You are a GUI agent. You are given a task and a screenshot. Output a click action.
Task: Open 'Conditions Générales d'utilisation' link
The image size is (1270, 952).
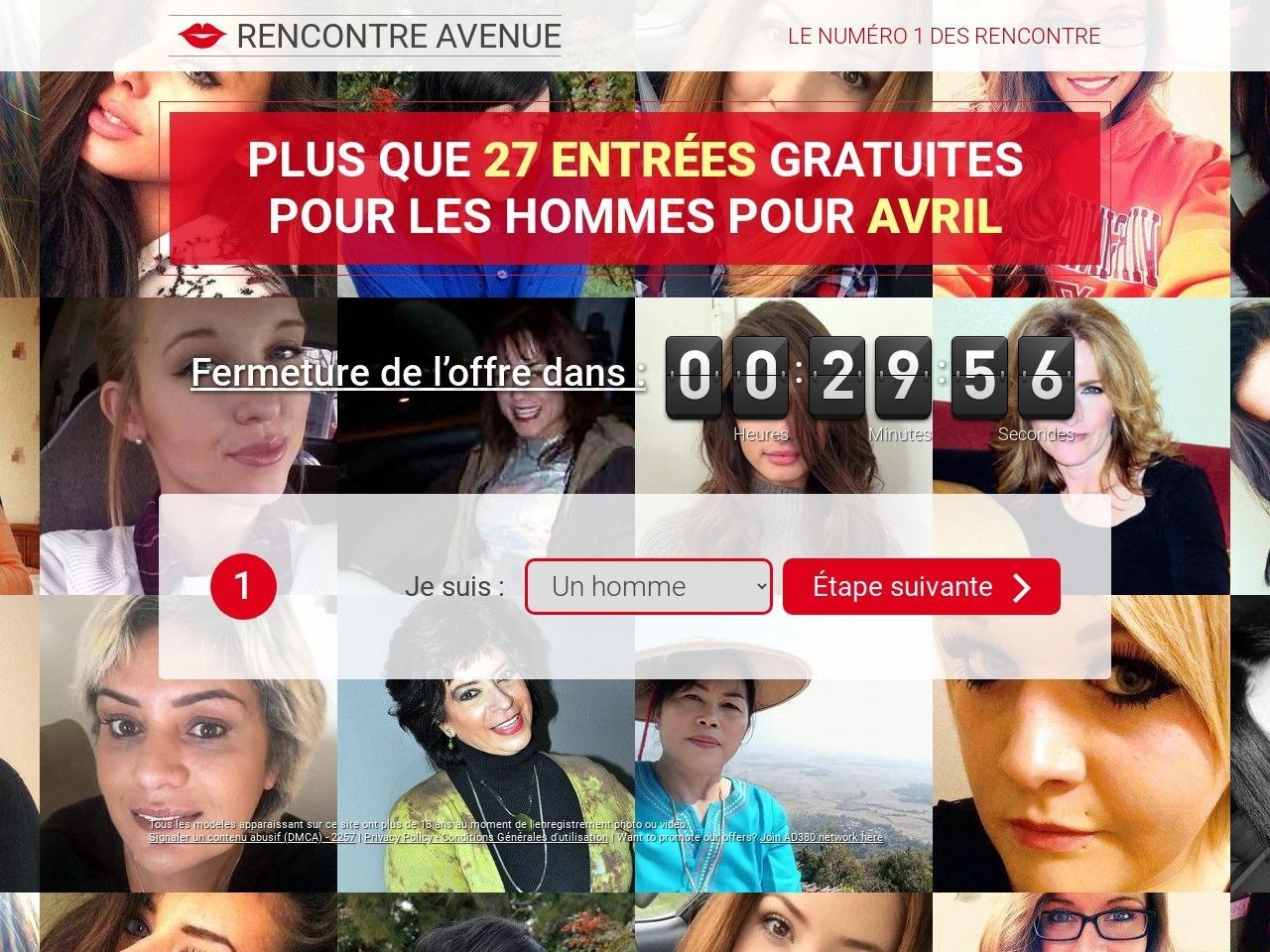tap(524, 838)
